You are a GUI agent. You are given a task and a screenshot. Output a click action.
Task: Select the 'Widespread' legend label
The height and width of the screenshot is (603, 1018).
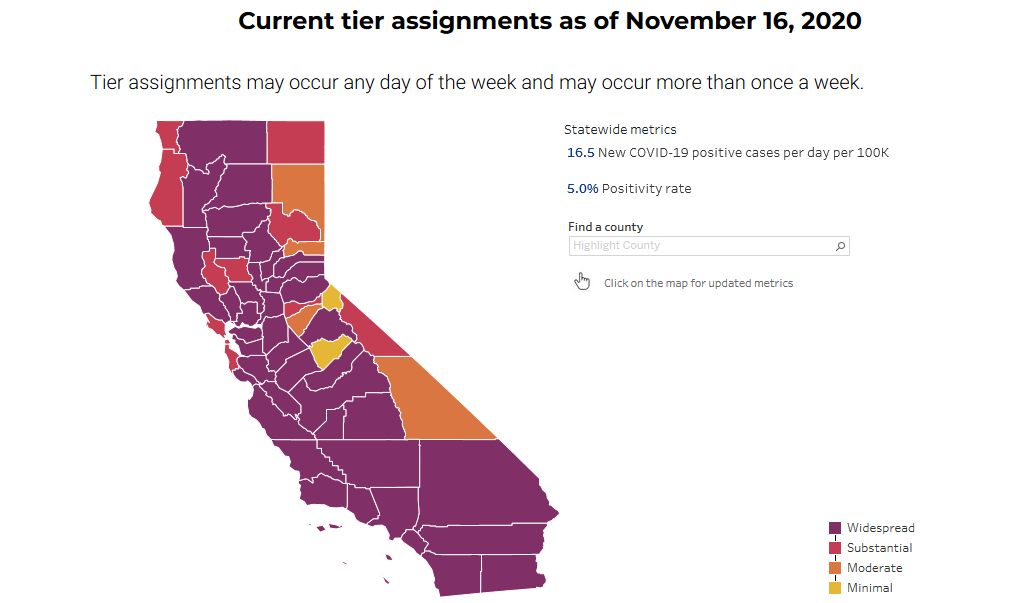880,528
